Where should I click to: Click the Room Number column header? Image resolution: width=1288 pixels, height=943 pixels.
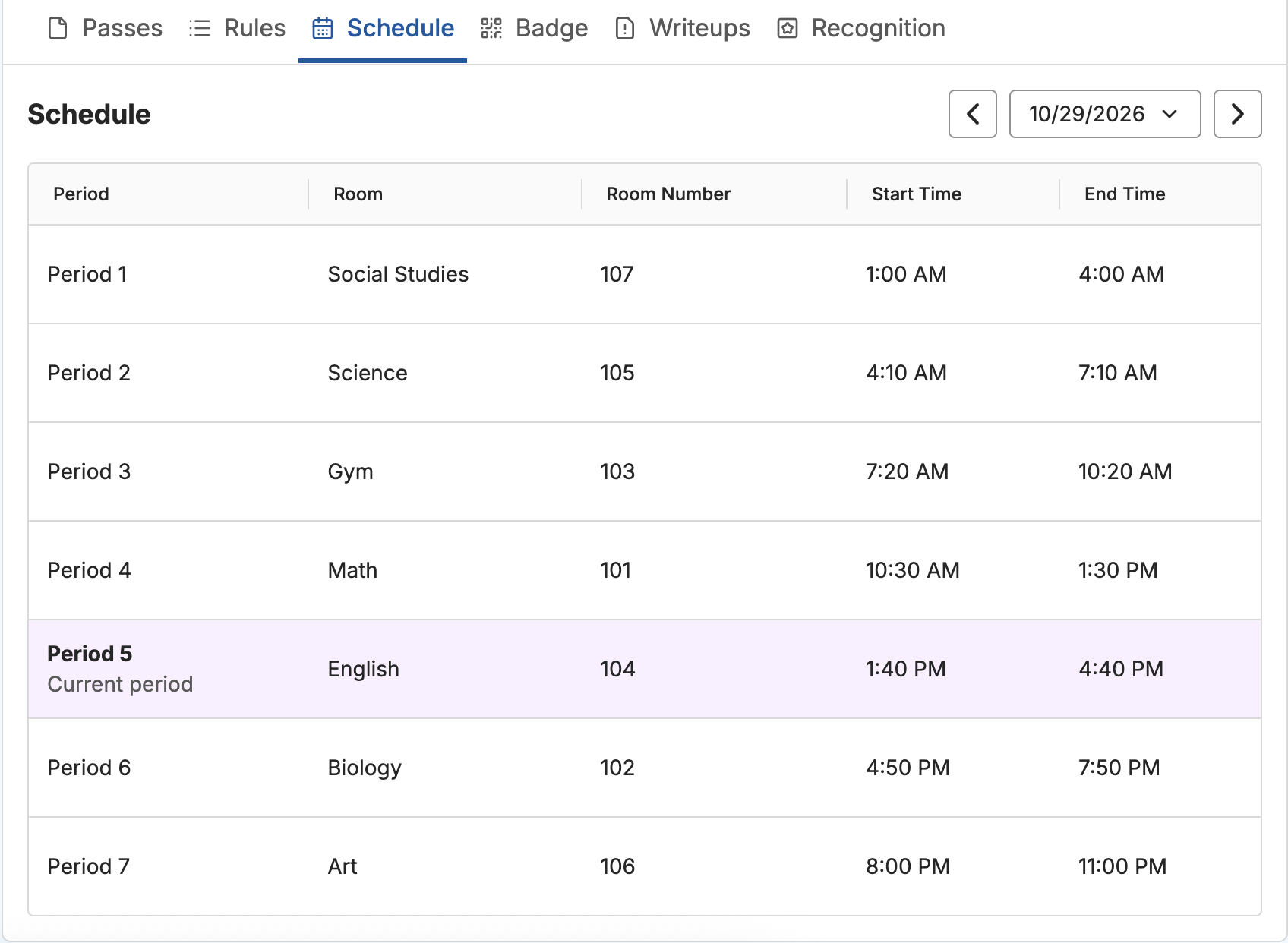click(x=668, y=194)
